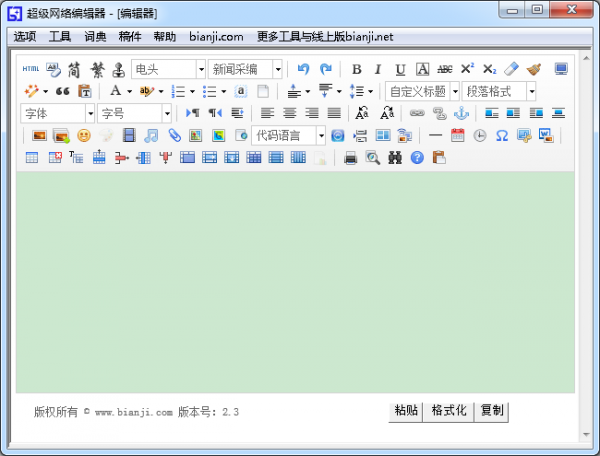Click the print icon
The height and width of the screenshot is (456, 600).
[x=350, y=157]
